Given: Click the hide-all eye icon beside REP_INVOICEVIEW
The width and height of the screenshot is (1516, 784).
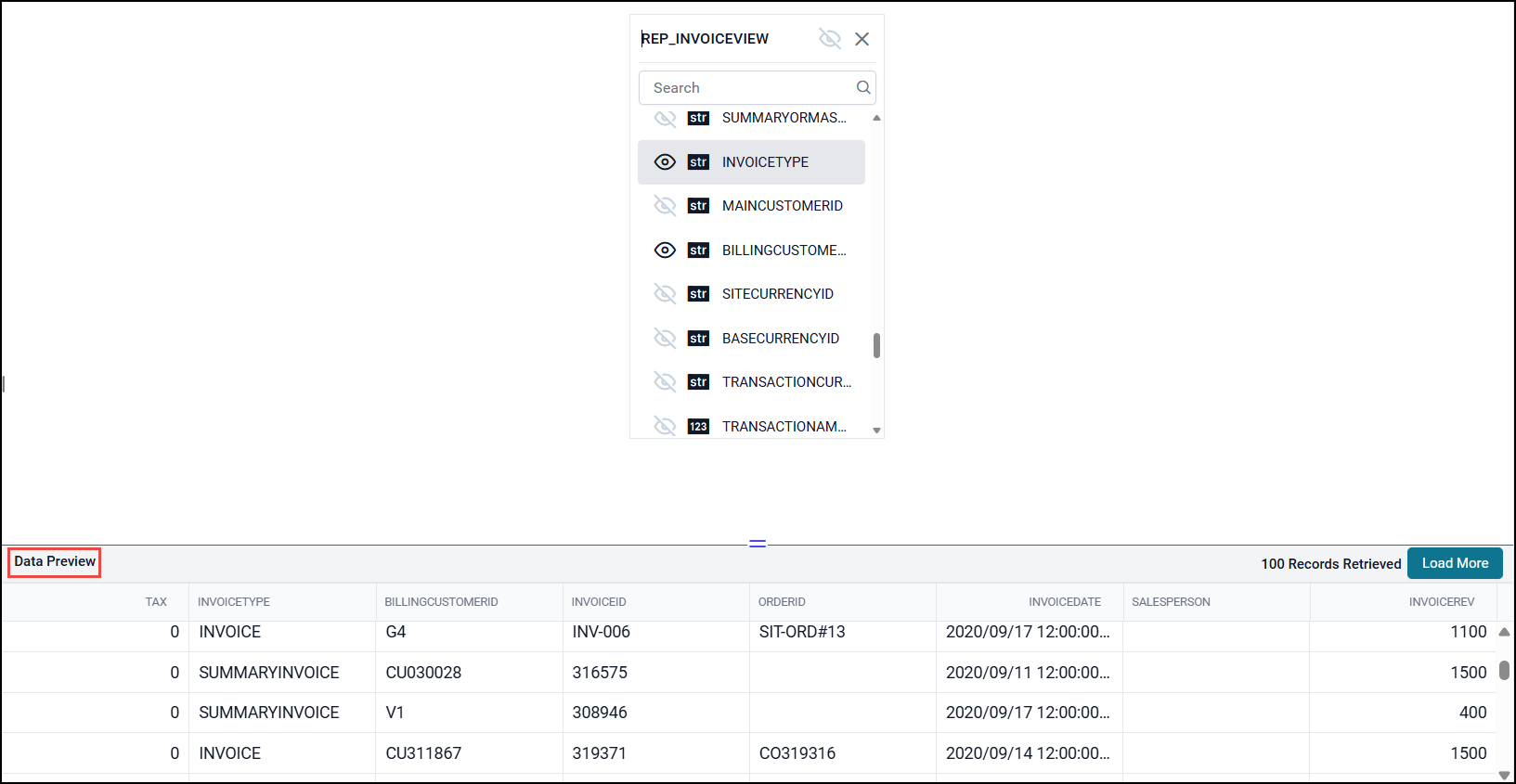Looking at the screenshot, I should pos(829,39).
